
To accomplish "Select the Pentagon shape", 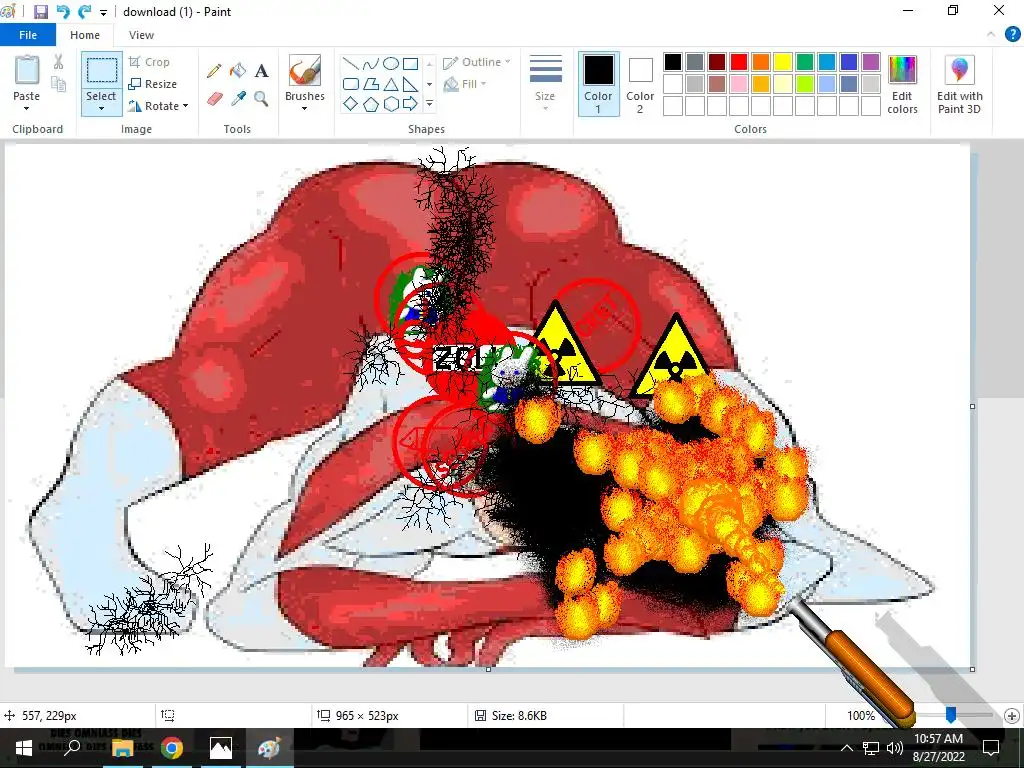I will coord(371,104).
